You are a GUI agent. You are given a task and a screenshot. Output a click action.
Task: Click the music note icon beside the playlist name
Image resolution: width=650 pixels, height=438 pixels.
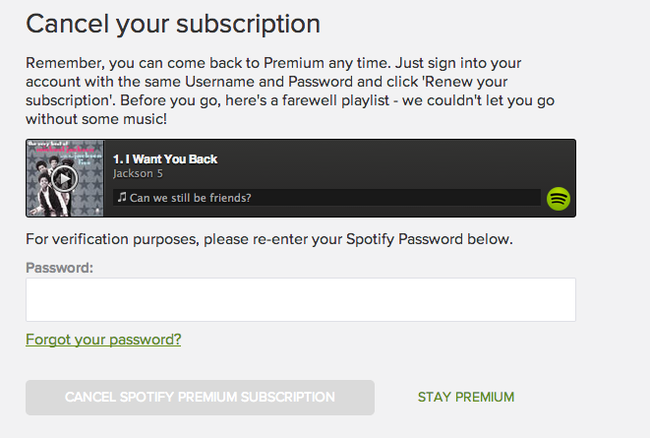[x=121, y=197]
